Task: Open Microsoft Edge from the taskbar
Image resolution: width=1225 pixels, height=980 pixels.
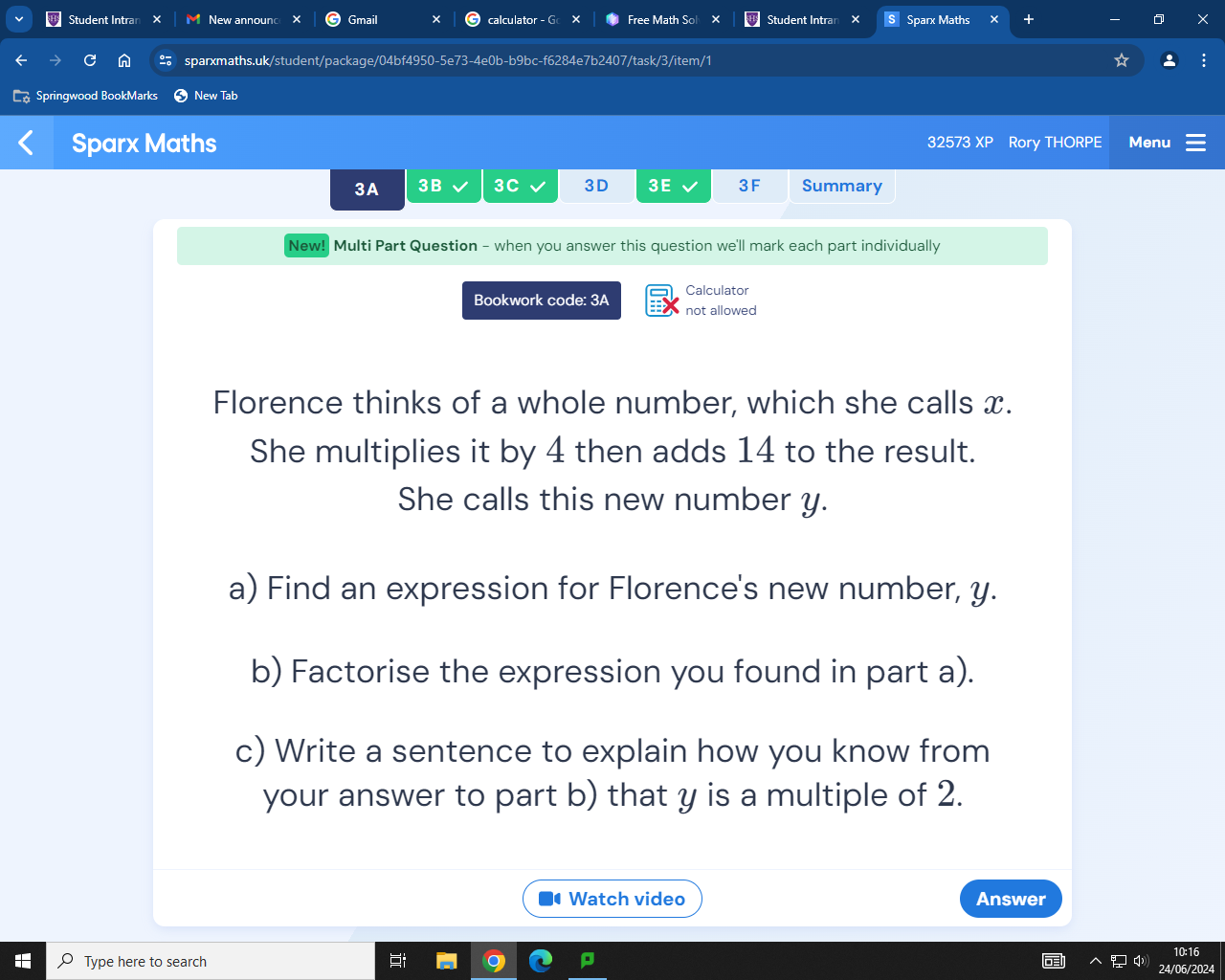Action: coord(542,960)
